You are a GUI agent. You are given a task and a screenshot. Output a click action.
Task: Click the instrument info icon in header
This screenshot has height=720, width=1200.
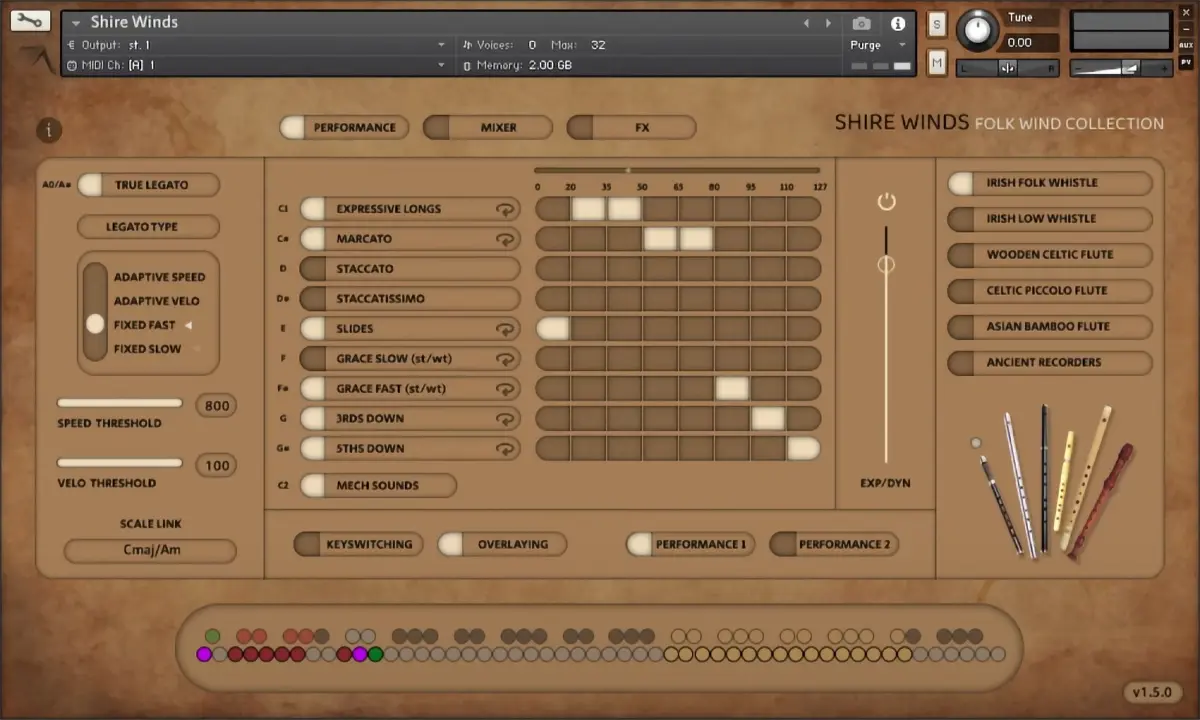coord(897,23)
